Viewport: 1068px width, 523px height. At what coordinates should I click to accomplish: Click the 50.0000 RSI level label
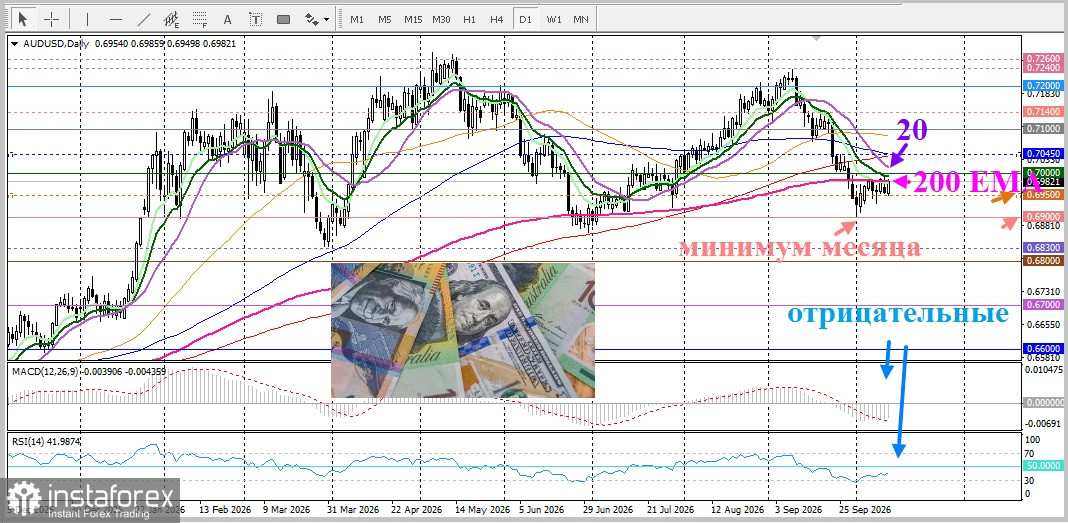[x=1043, y=466]
